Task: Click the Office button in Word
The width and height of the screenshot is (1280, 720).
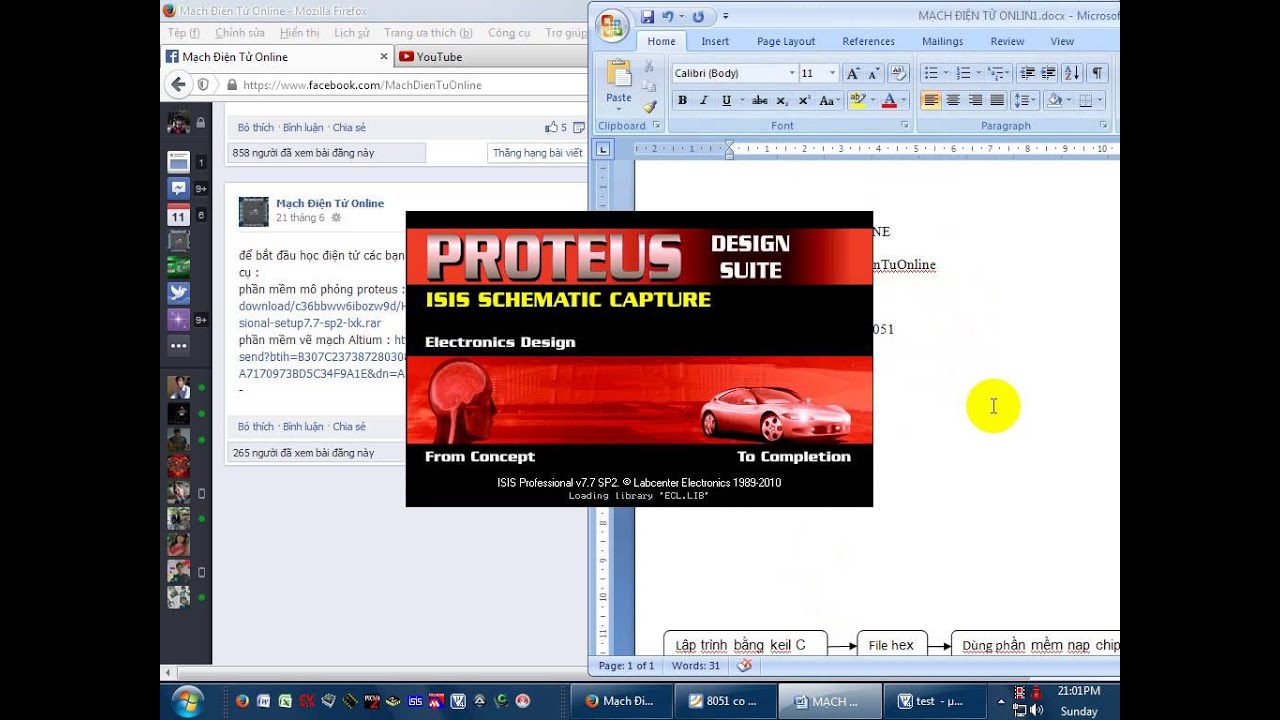Action: click(611, 24)
